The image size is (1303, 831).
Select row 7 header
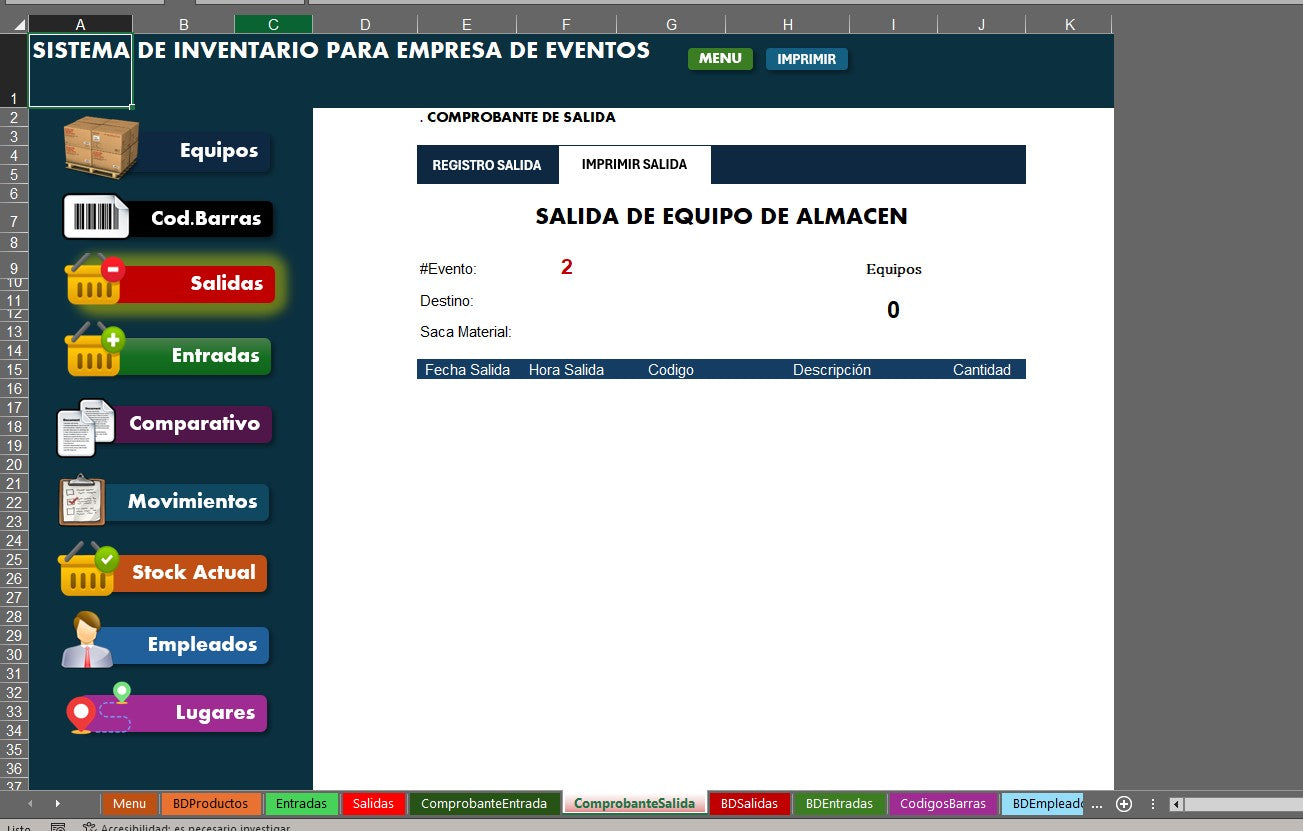pyautogui.click(x=14, y=219)
